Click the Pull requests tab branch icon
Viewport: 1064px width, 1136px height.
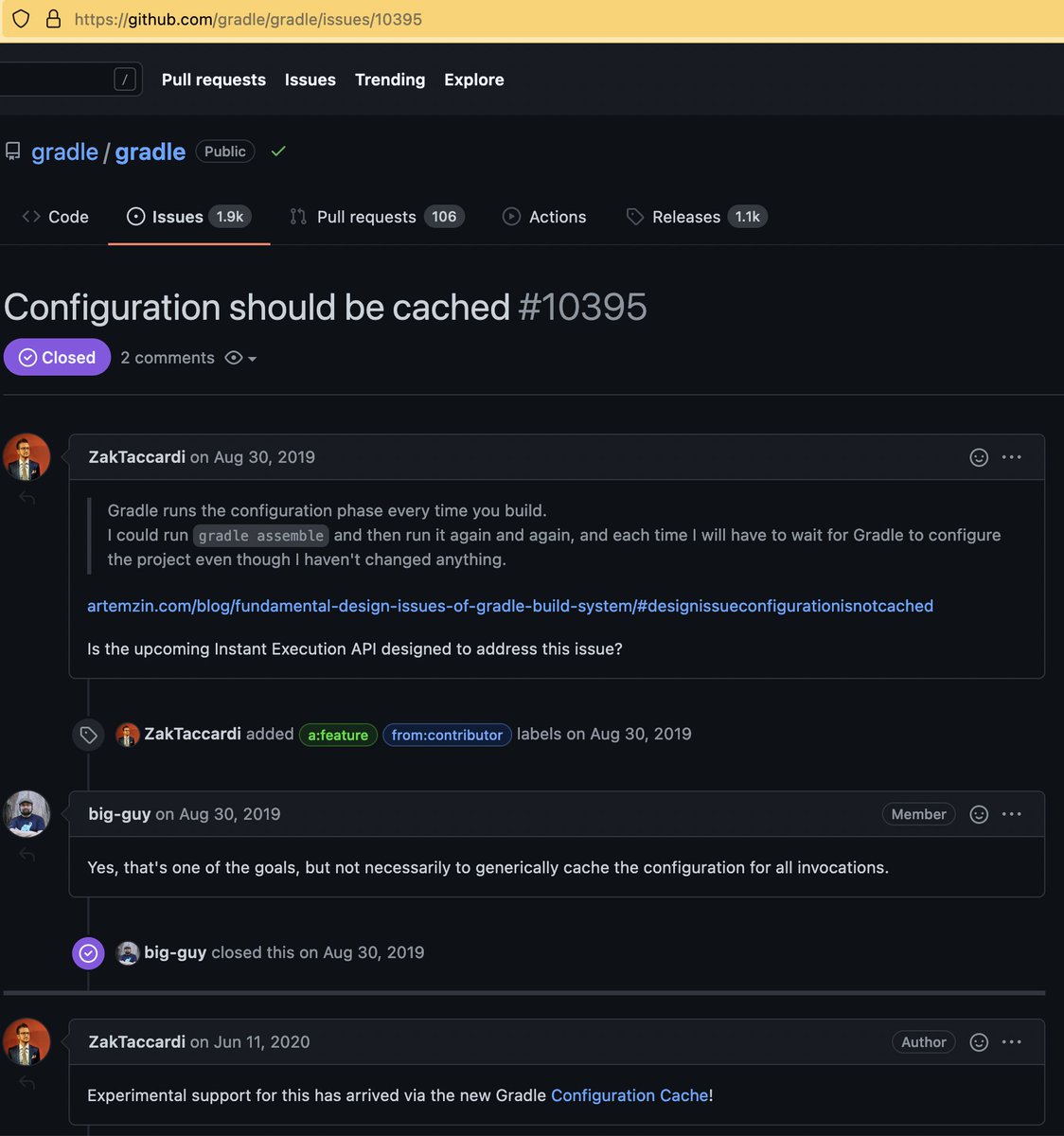(x=298, y=217)
